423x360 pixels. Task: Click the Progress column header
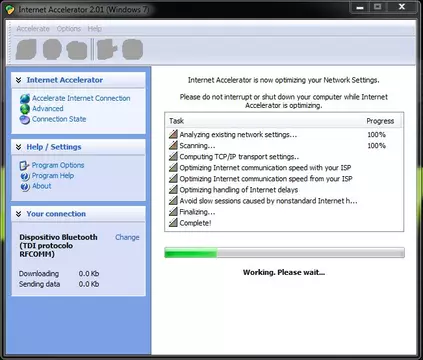point(380,121)
